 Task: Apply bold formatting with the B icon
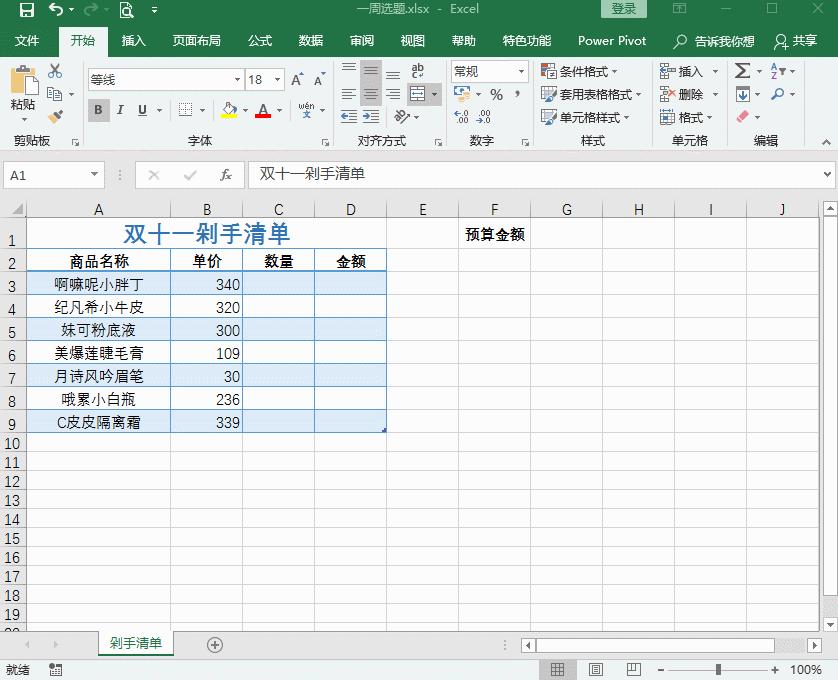[x=97, y=110]
